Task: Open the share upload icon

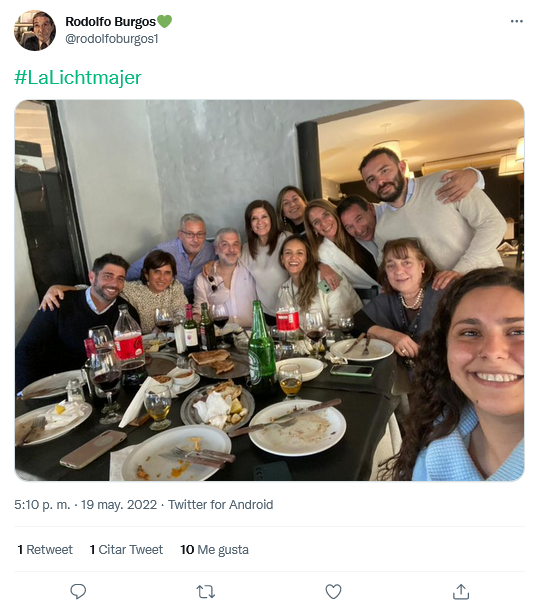Action: coord(461,592)
